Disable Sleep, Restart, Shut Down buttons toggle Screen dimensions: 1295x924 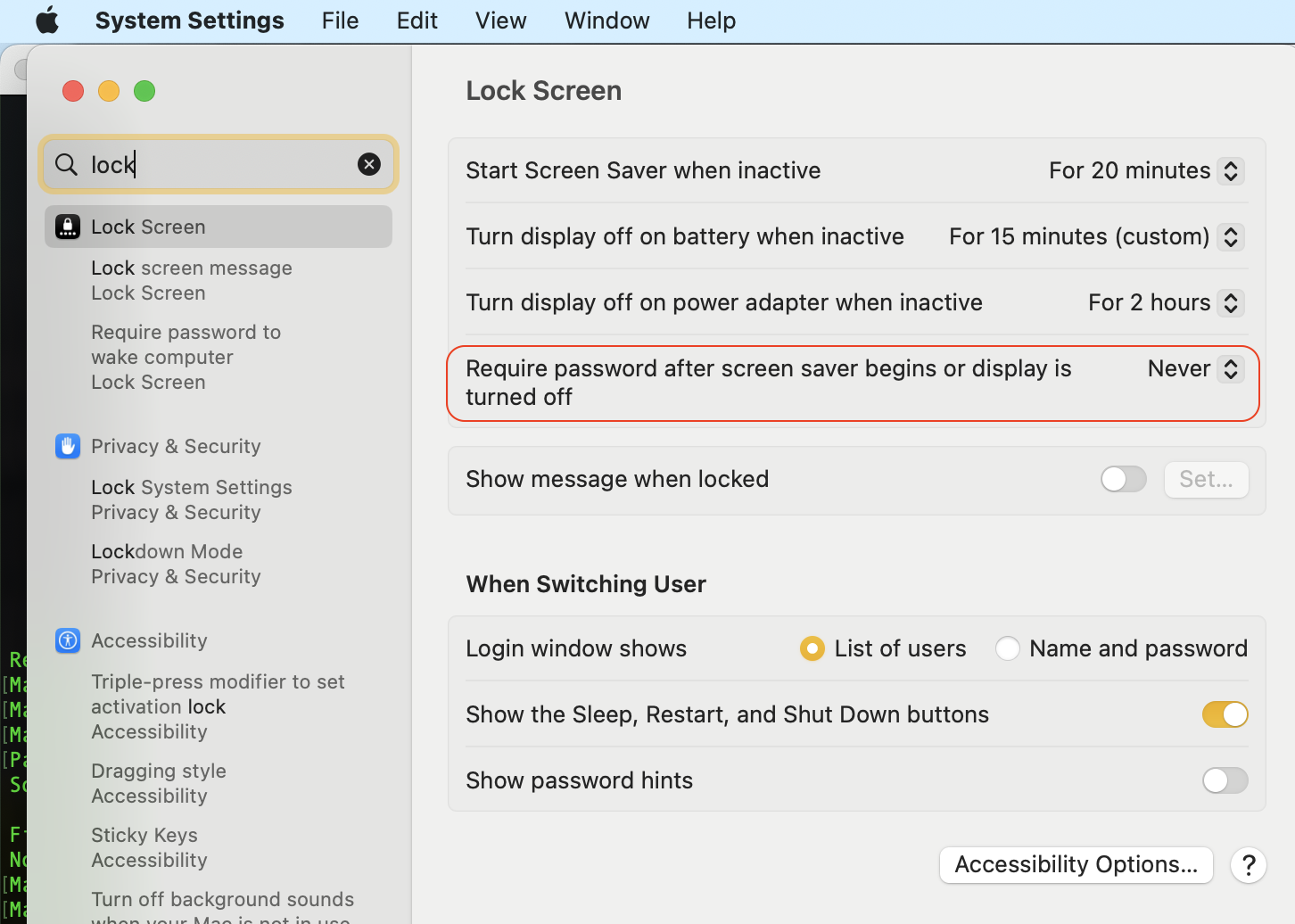point(1225,714)
